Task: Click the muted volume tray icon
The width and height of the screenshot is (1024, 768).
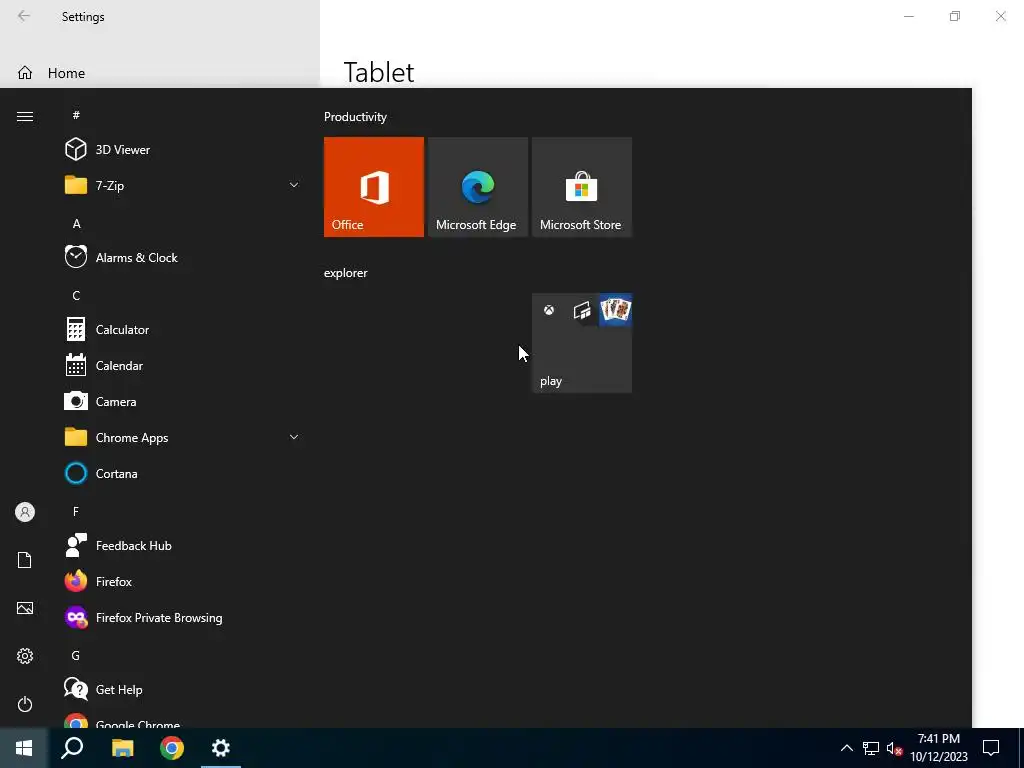Action: 895,748
